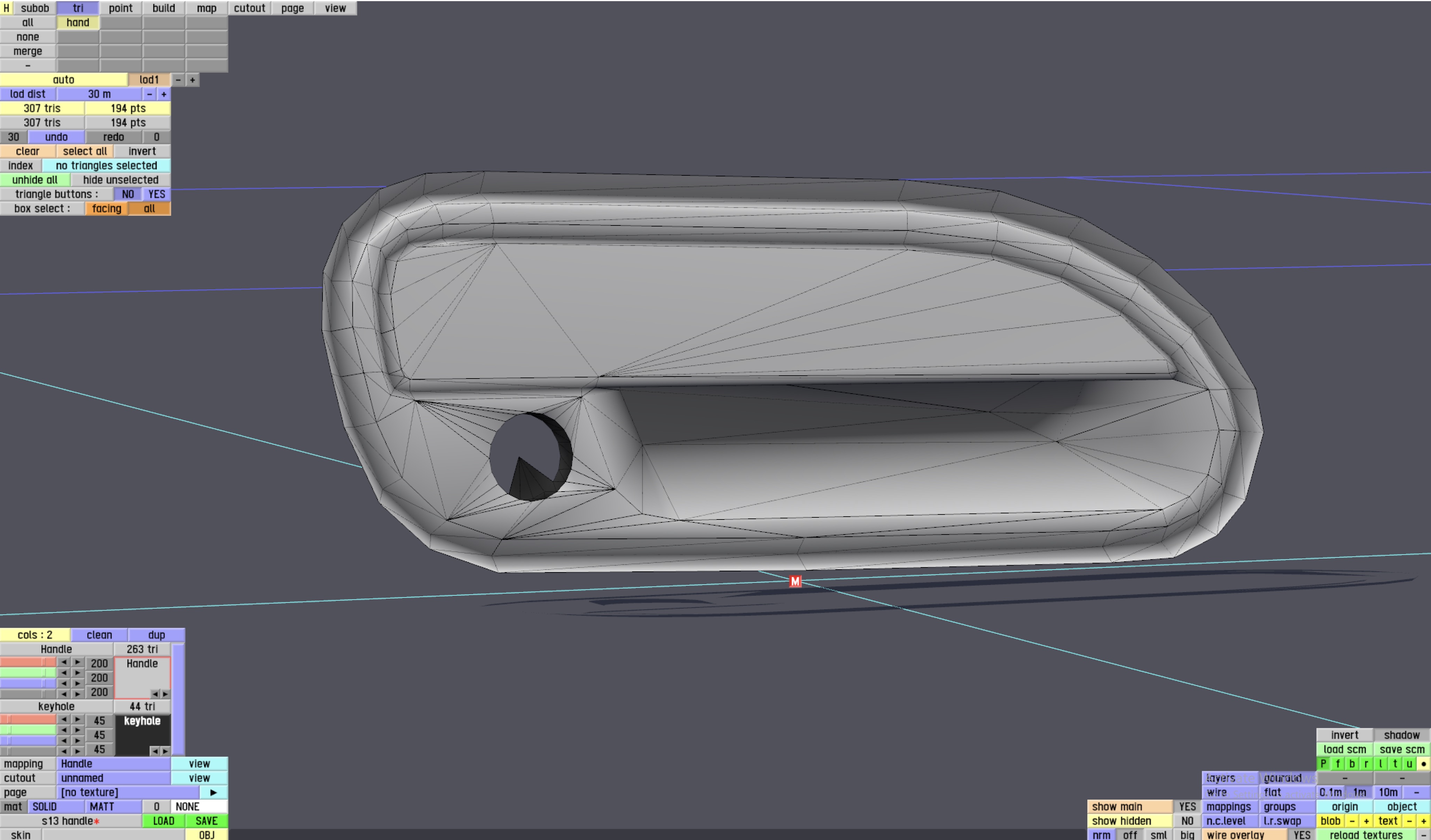The image size is (1431, 840).
Task: Click the SAVE button
Action: (206, 821)
